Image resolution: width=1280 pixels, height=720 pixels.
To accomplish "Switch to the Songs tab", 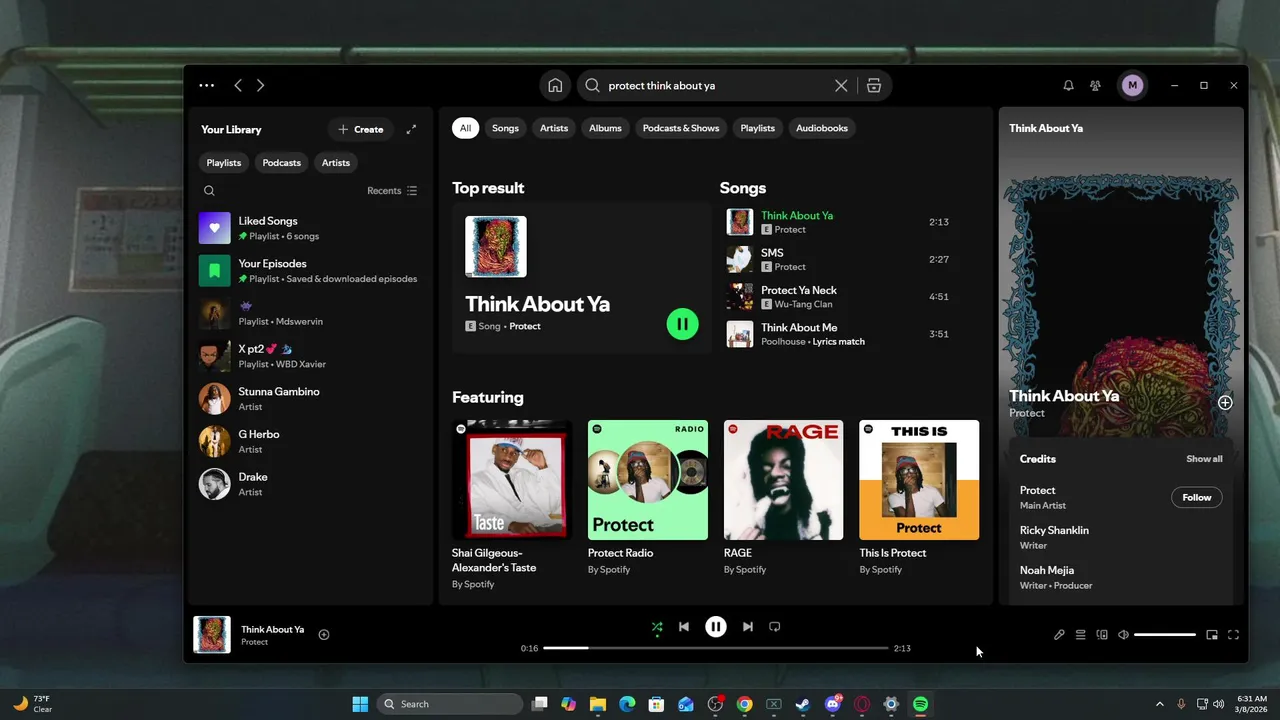I will pyautogui.click(x=505, y=128).
